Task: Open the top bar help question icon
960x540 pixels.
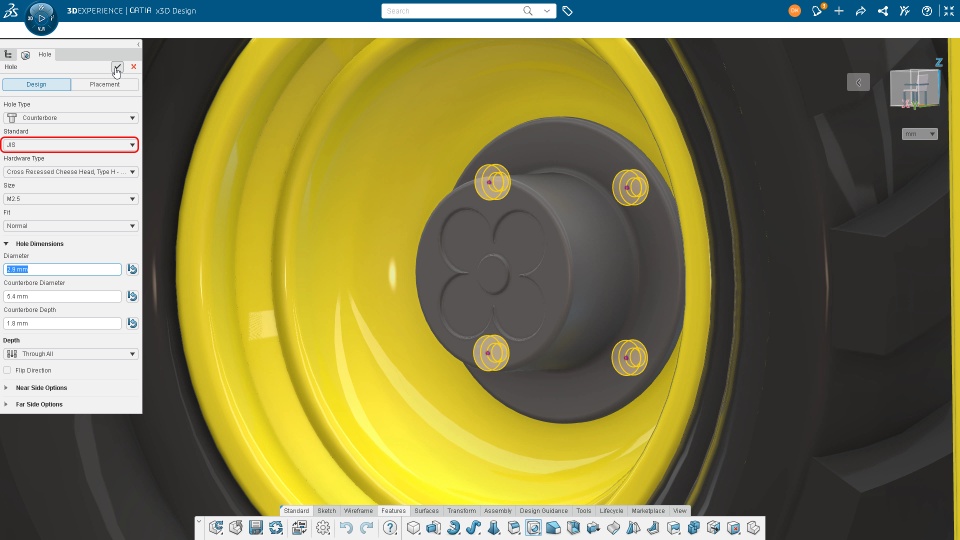Action: (927, 11)
